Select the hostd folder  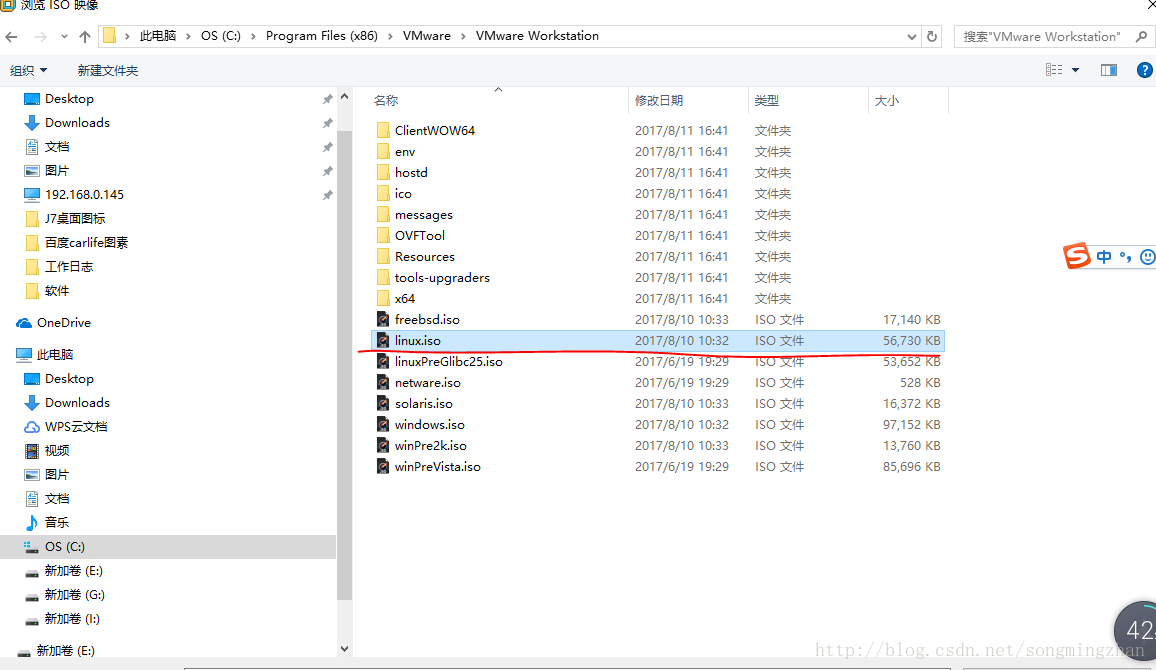(411, 172)
